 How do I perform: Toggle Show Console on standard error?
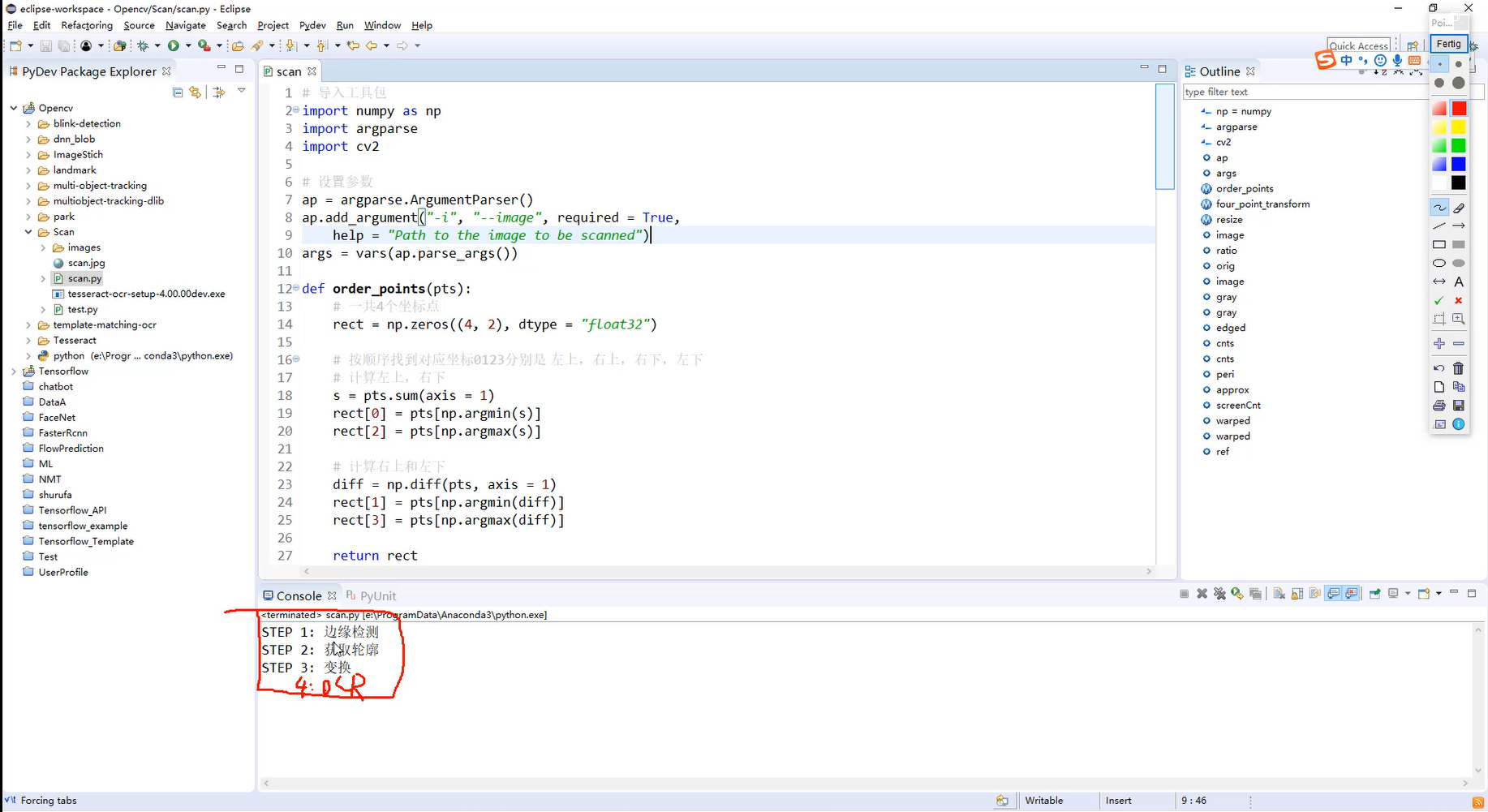pyautogui.click(x=1351, y=594)
